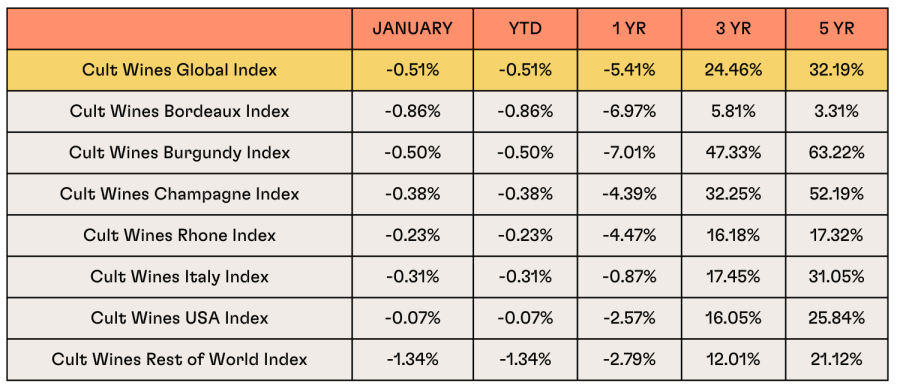The height and width of the screenshot is (392, 900).
Task: Select the Cult Wines Global Index row label
Action: tap(179, 70)
